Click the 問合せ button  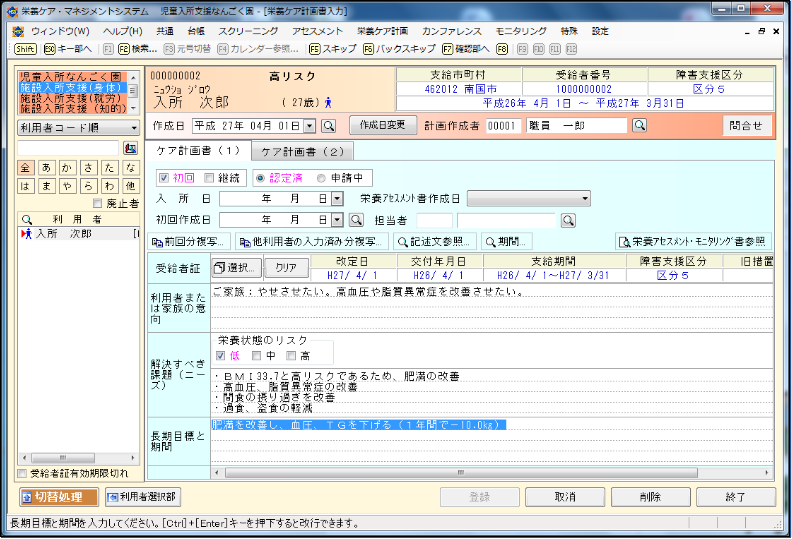coord(745,126)
